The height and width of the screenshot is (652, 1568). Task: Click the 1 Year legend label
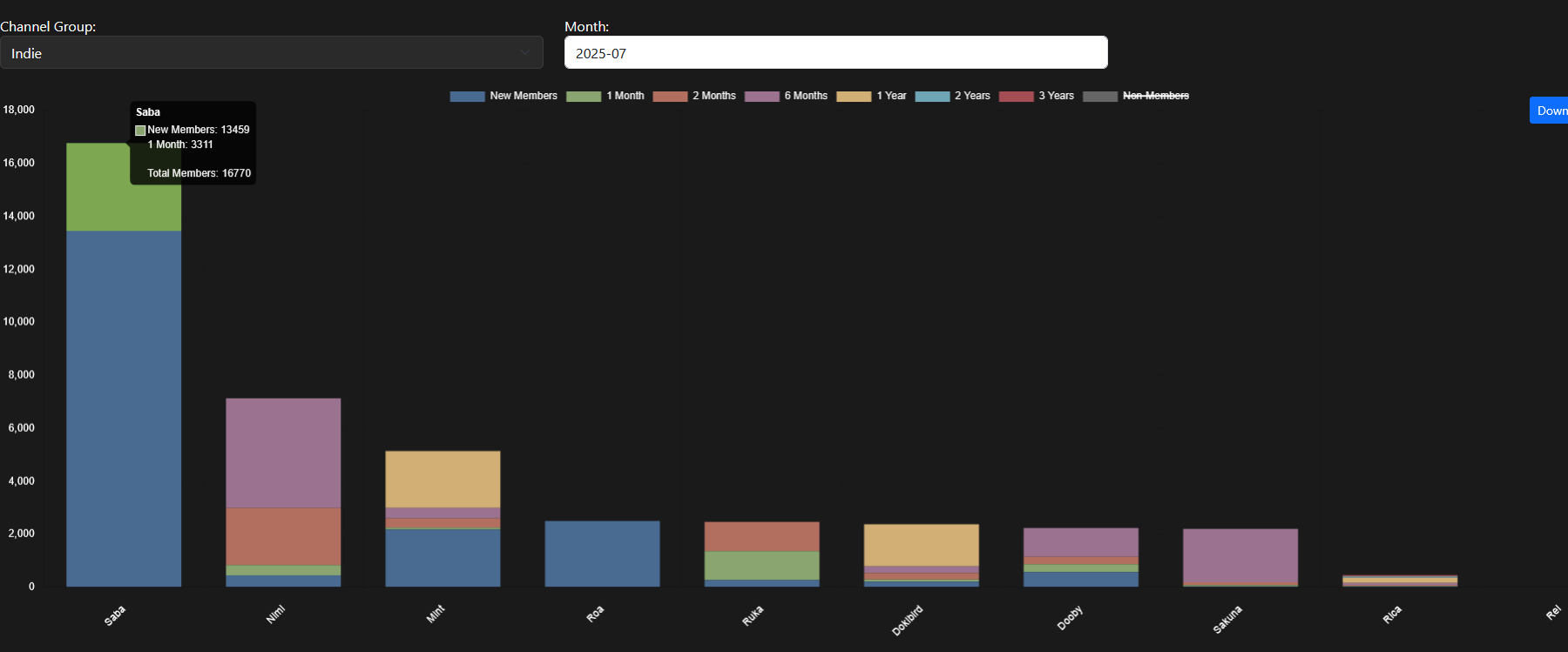pos(891,96)
